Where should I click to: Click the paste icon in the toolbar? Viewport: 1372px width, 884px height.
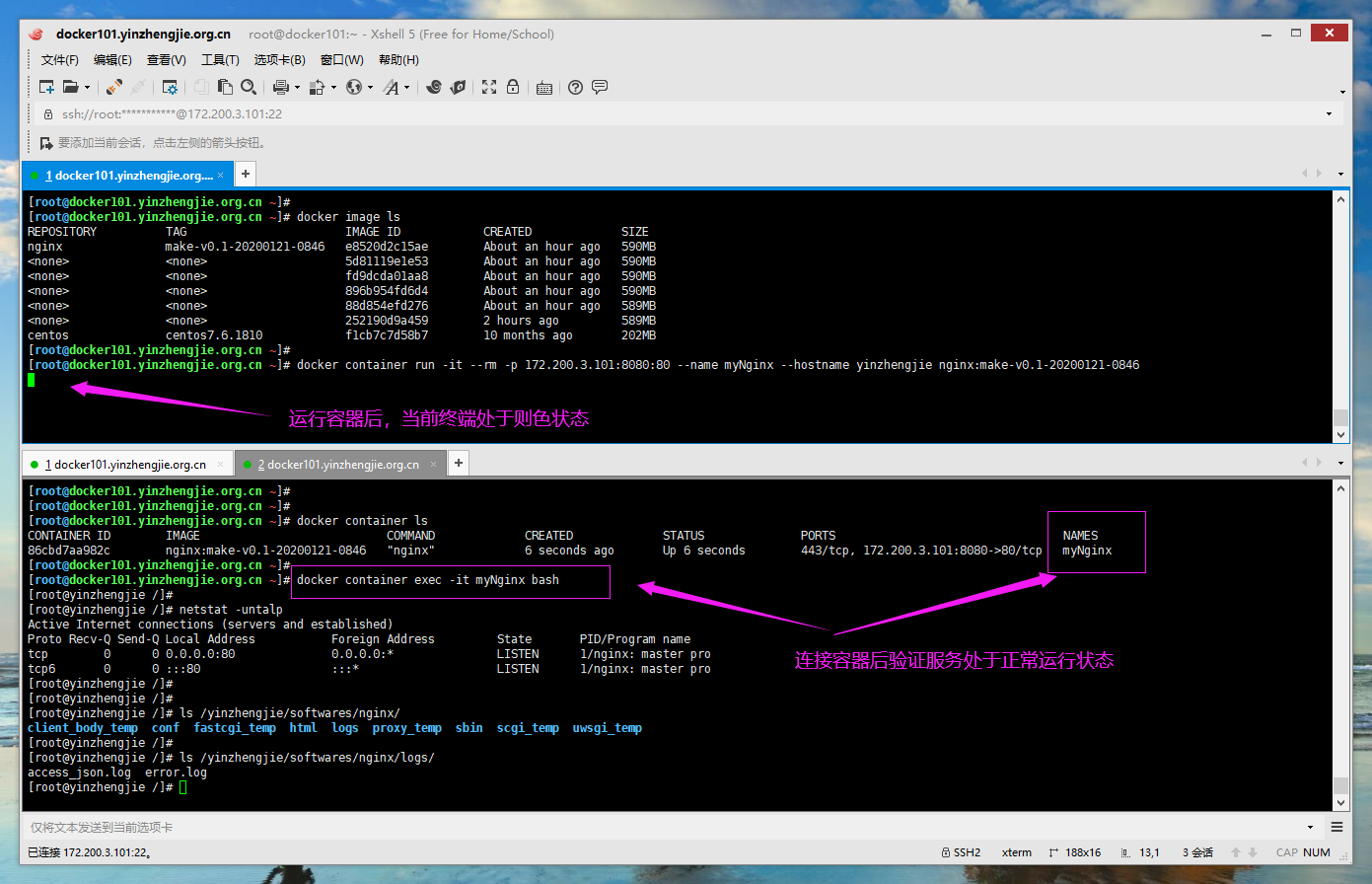coord(225,87)
